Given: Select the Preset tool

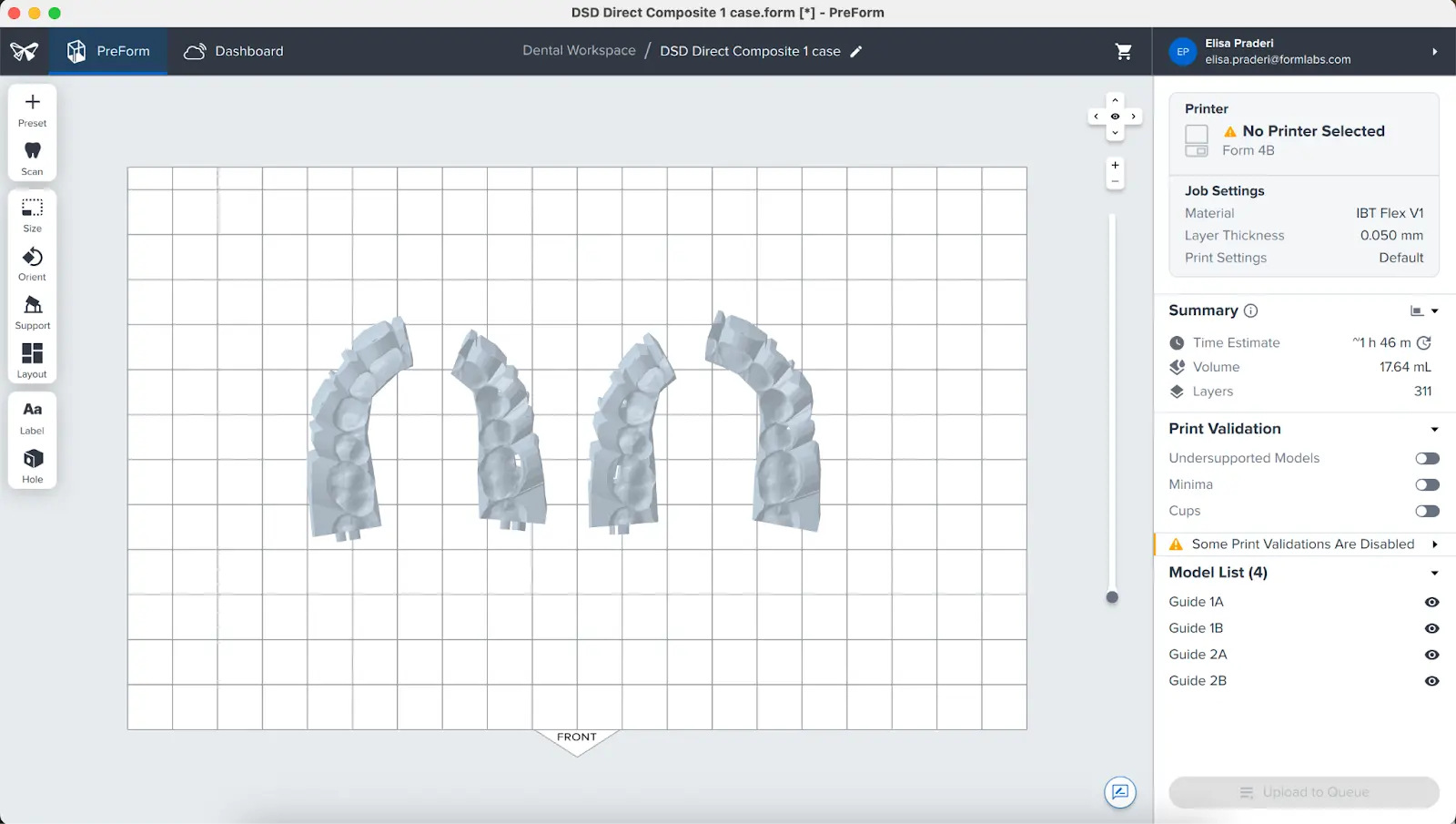Looking at the screenshot, I should click(x=32, y=109).
